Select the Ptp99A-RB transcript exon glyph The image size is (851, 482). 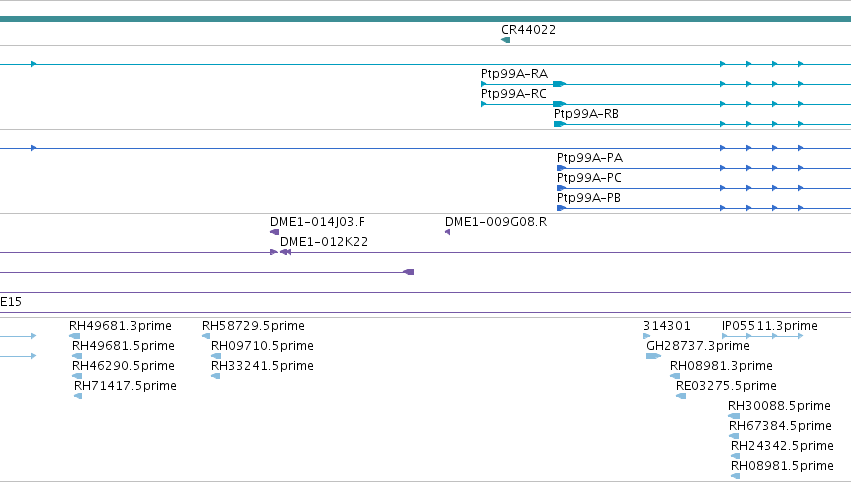pos(560,124)
